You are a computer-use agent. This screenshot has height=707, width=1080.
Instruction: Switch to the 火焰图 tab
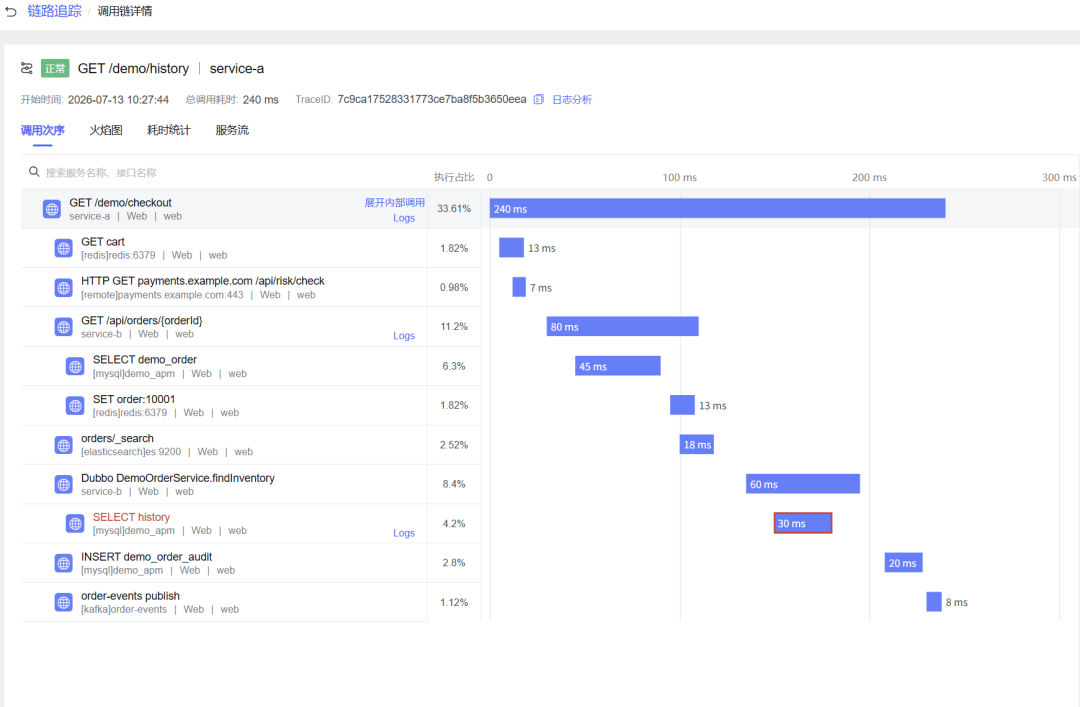coord(106,130)
